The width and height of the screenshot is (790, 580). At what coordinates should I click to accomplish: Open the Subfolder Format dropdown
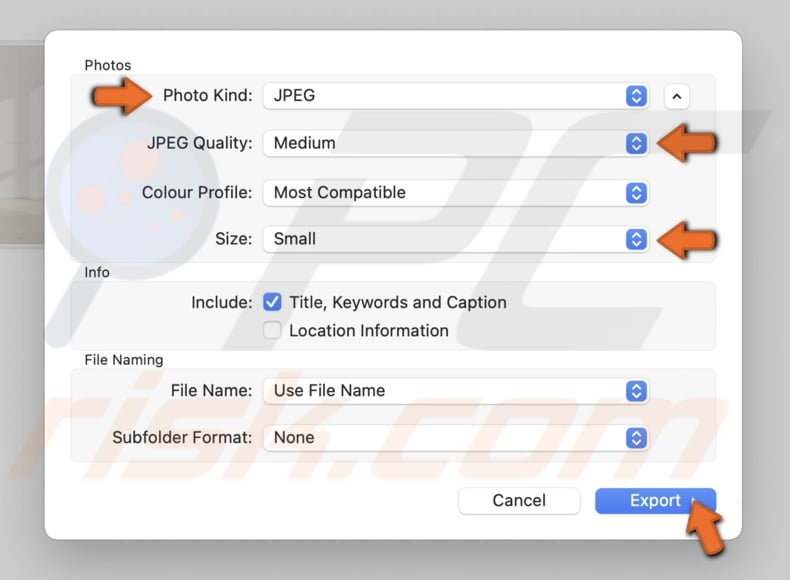(x=456, y=437)
